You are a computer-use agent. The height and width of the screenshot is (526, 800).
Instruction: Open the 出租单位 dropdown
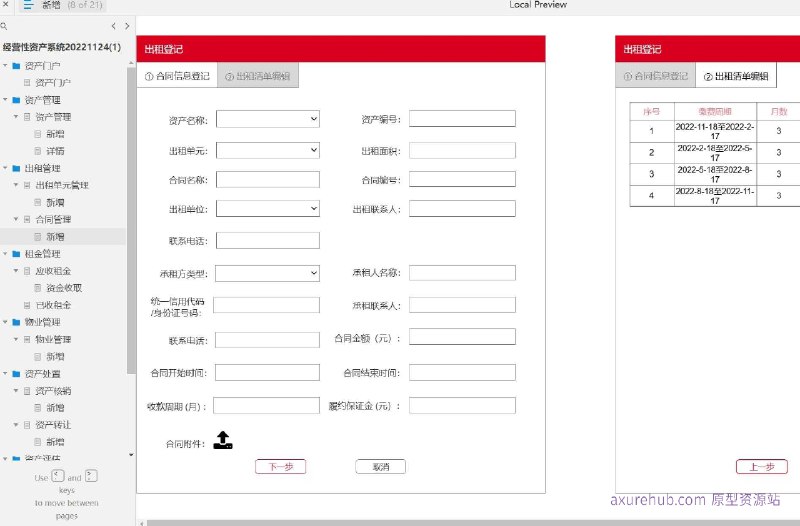[268, 209]
